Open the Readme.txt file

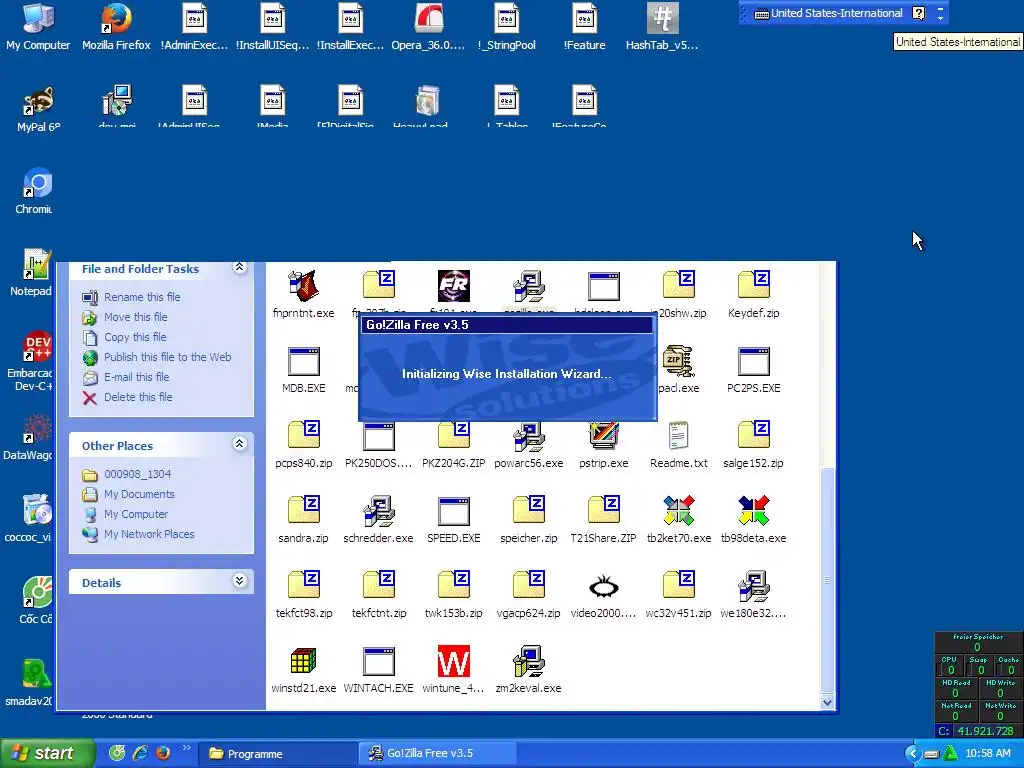(x=679, y=436)
